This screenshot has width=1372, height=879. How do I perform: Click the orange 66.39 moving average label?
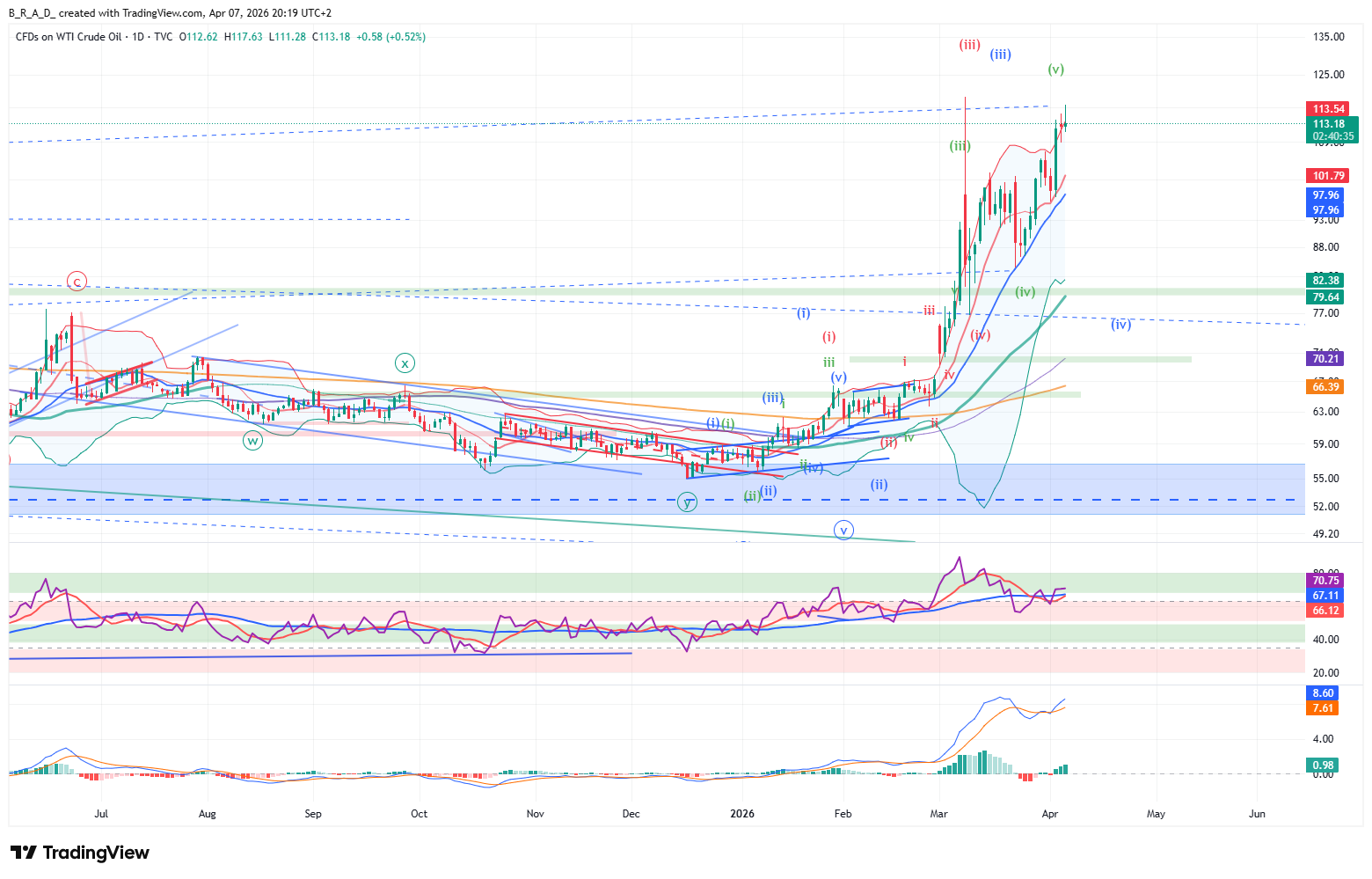pos(1325,387)
